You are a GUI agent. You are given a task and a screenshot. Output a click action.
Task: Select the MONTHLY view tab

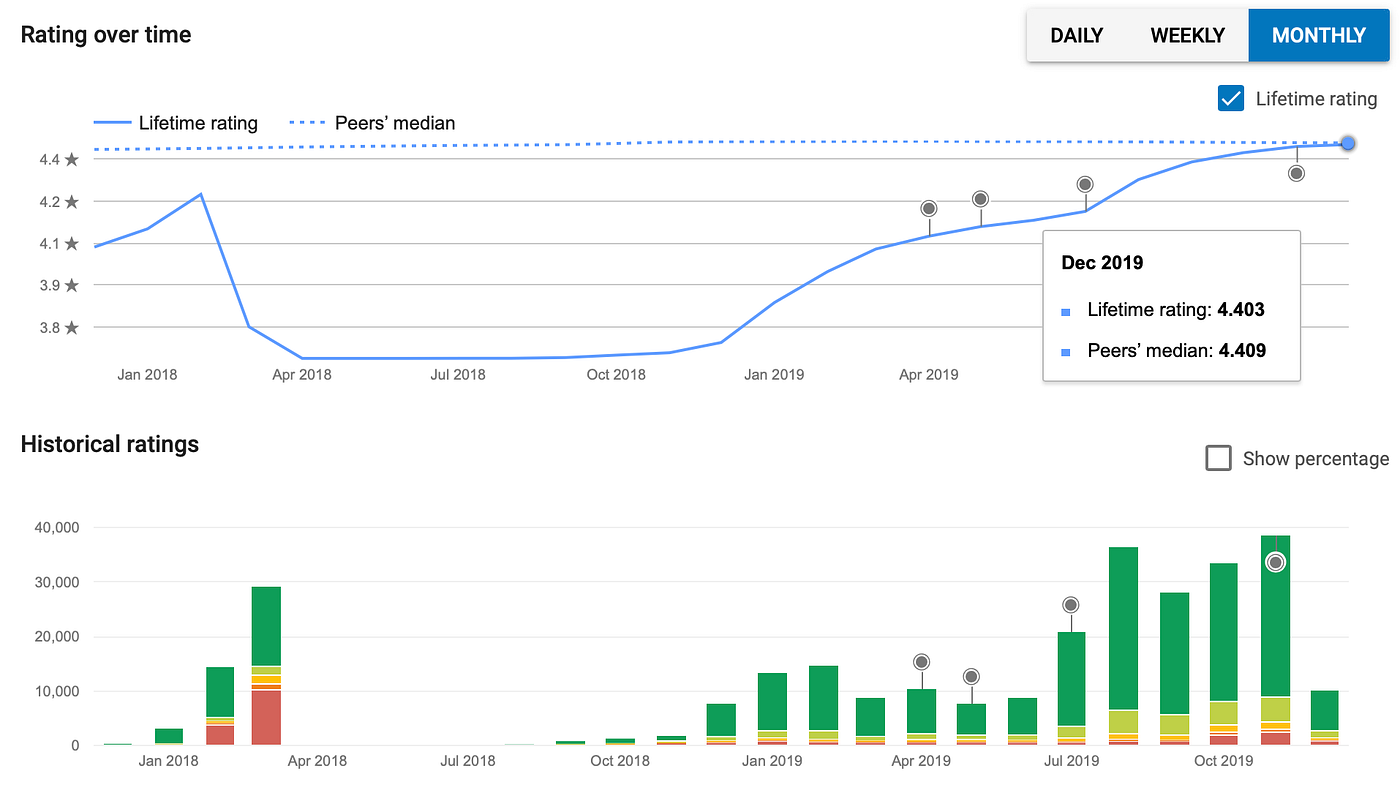point(1319,35)
